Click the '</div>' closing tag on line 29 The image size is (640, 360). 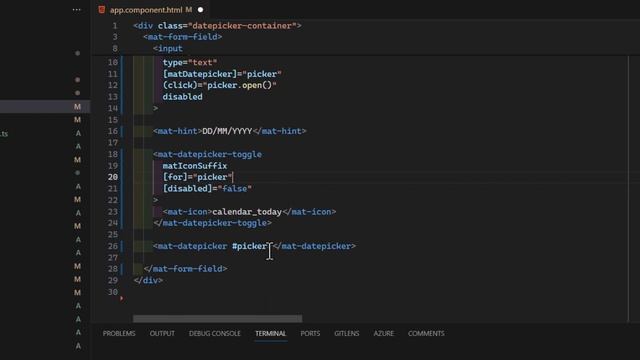pyautogui.click(x=148, y=280)
